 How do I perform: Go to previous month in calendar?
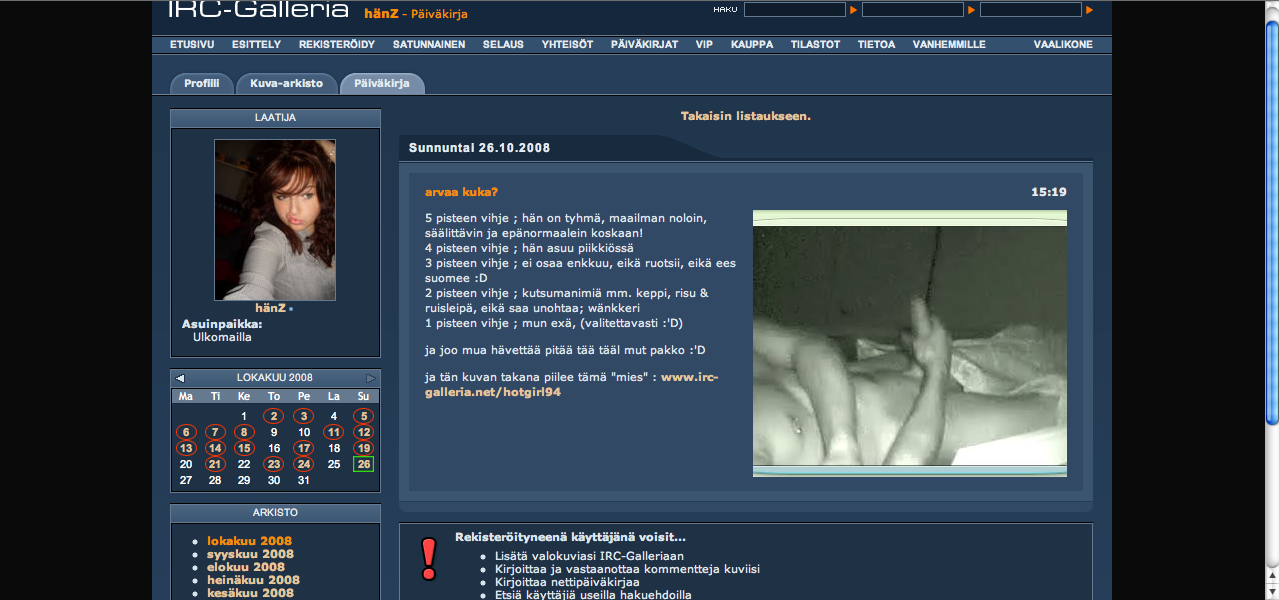pos(180,378)
